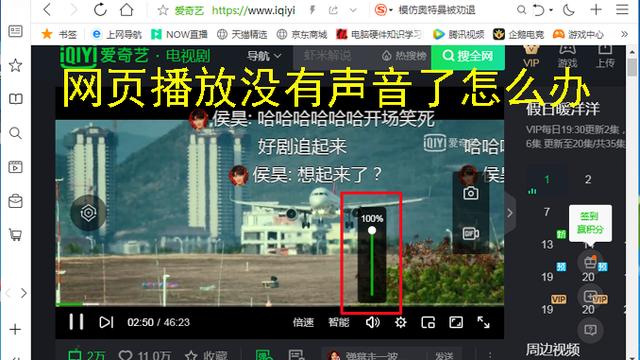Image resolution: width=640 pixels, height=360 pixels.
Task: Click the volume slider handle
Action: click(372, 231)
